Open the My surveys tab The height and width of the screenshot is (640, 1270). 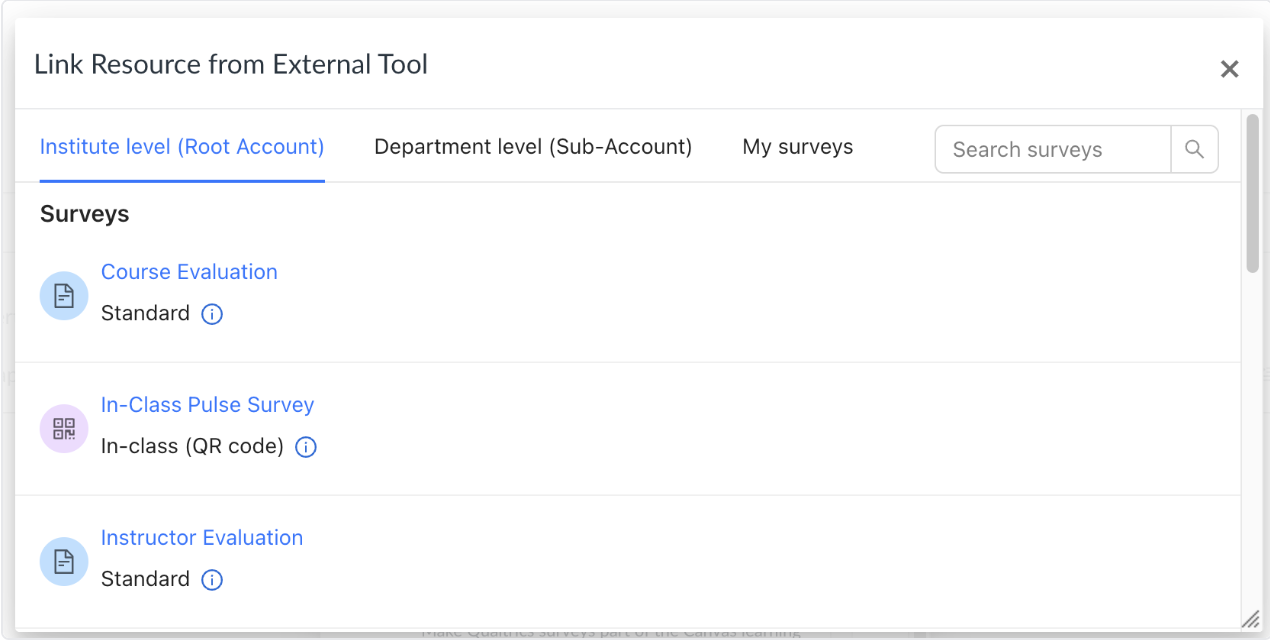pos(798,147)
